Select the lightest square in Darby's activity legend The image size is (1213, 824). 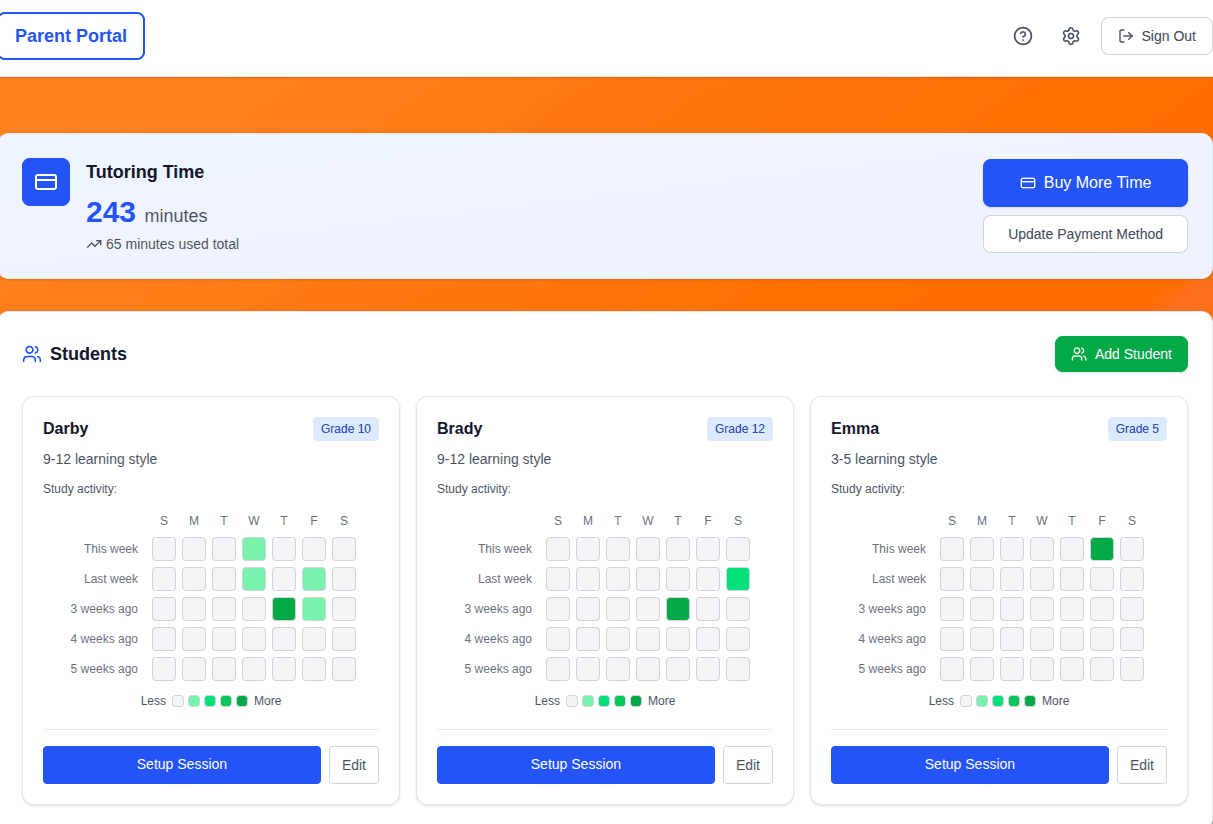[x=178, y=700]
